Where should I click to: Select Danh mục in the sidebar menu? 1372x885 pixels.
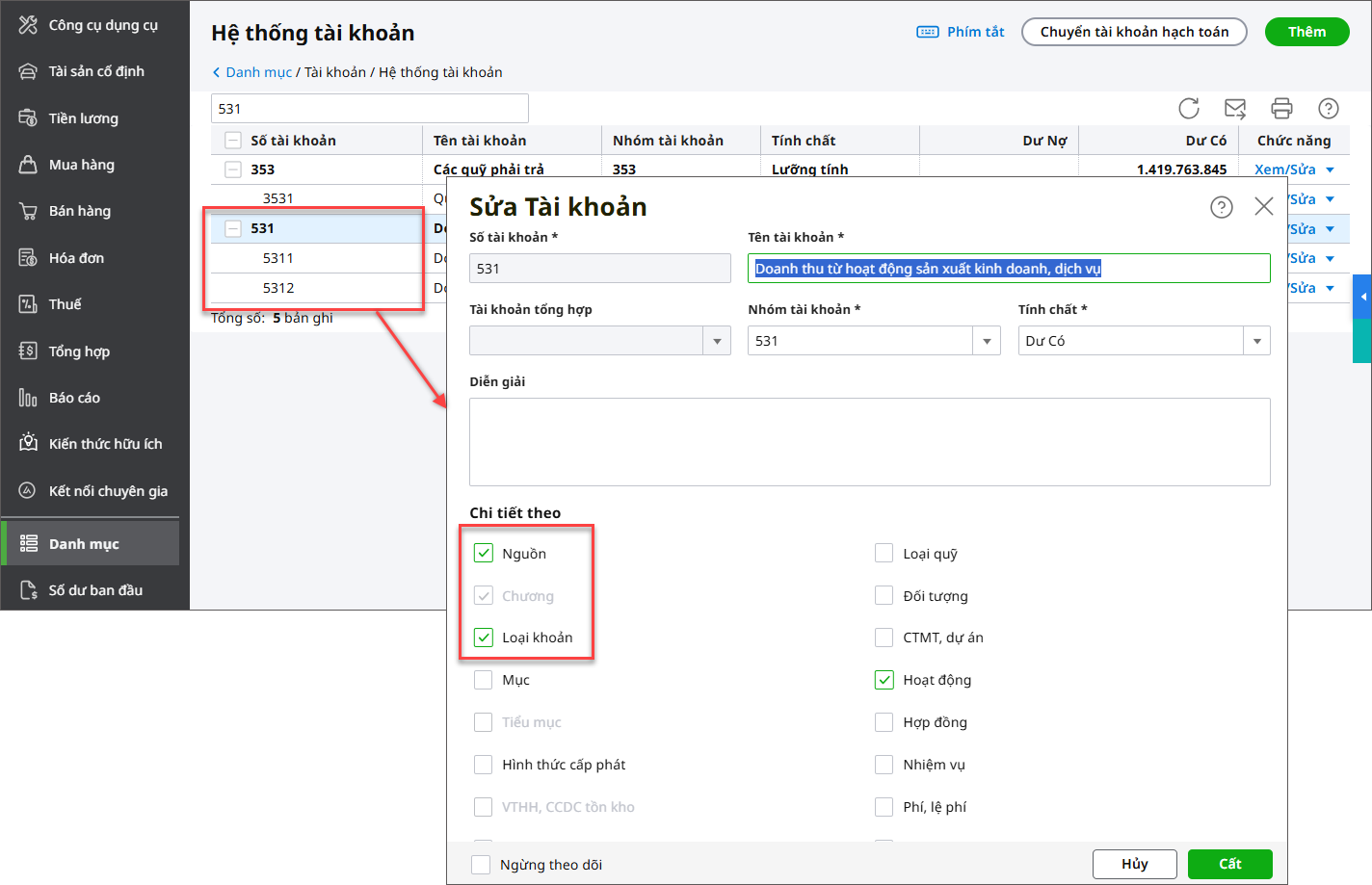[84, 544]
